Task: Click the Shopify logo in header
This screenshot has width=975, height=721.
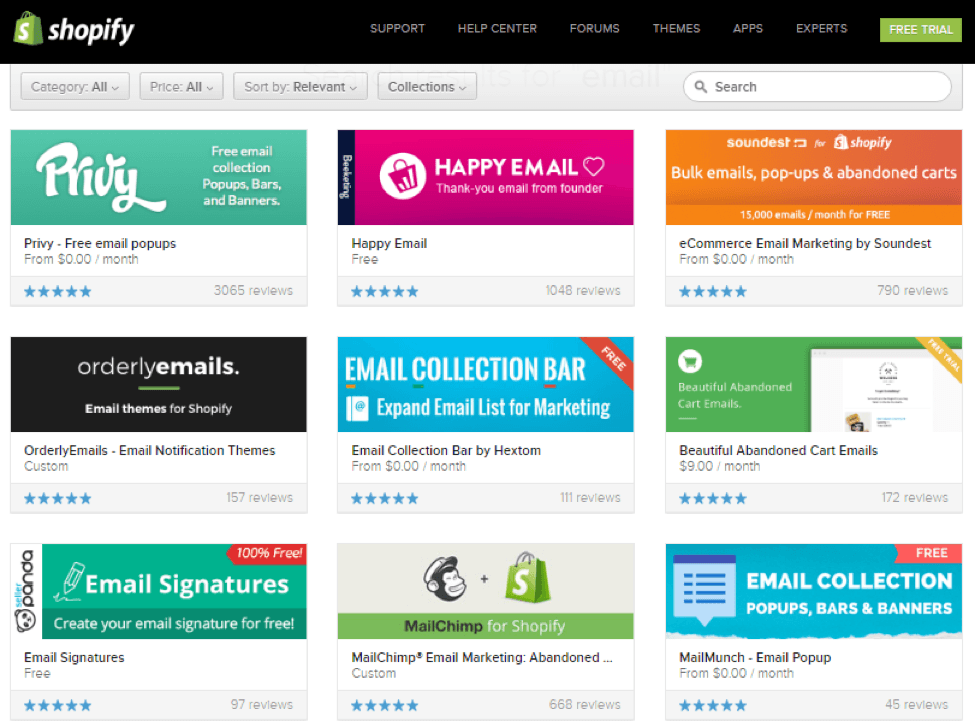Action: [74, 29]
